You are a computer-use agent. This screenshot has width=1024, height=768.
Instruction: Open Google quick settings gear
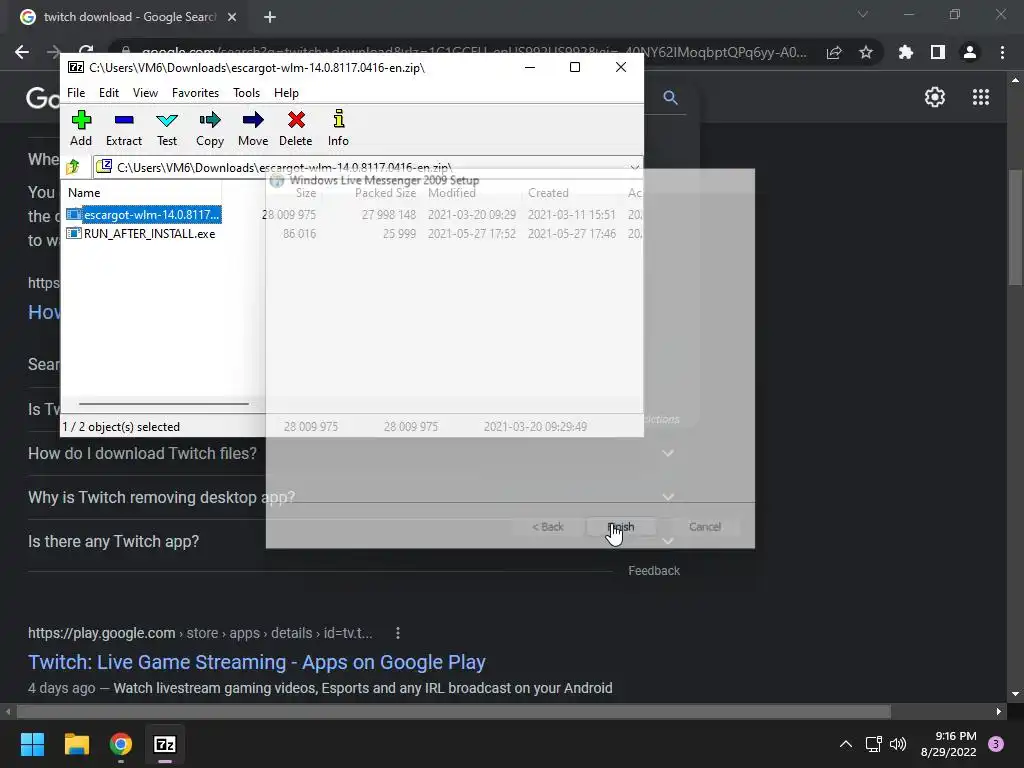[x=935, y=97]
